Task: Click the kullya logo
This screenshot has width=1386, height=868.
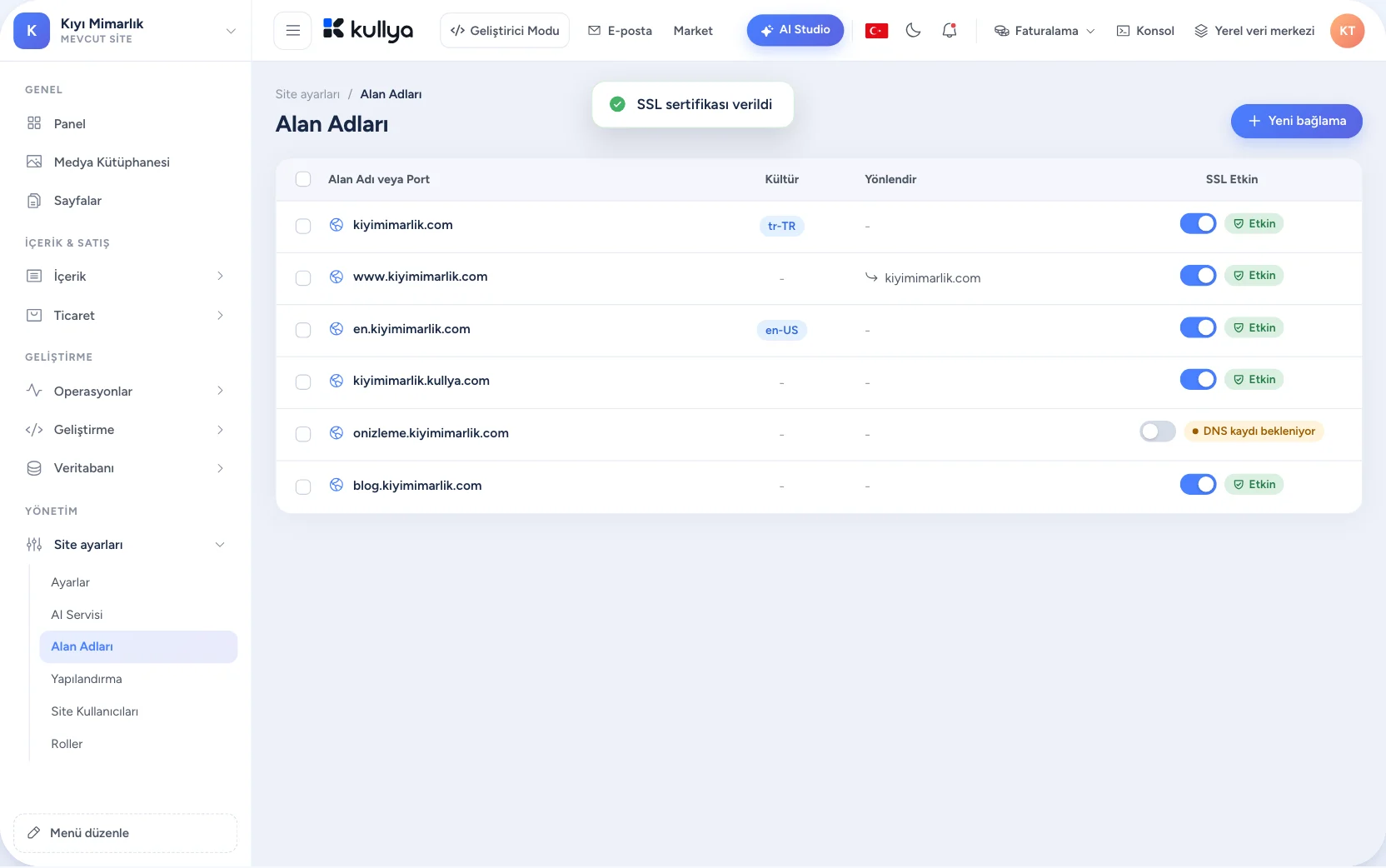Action: 368,31
